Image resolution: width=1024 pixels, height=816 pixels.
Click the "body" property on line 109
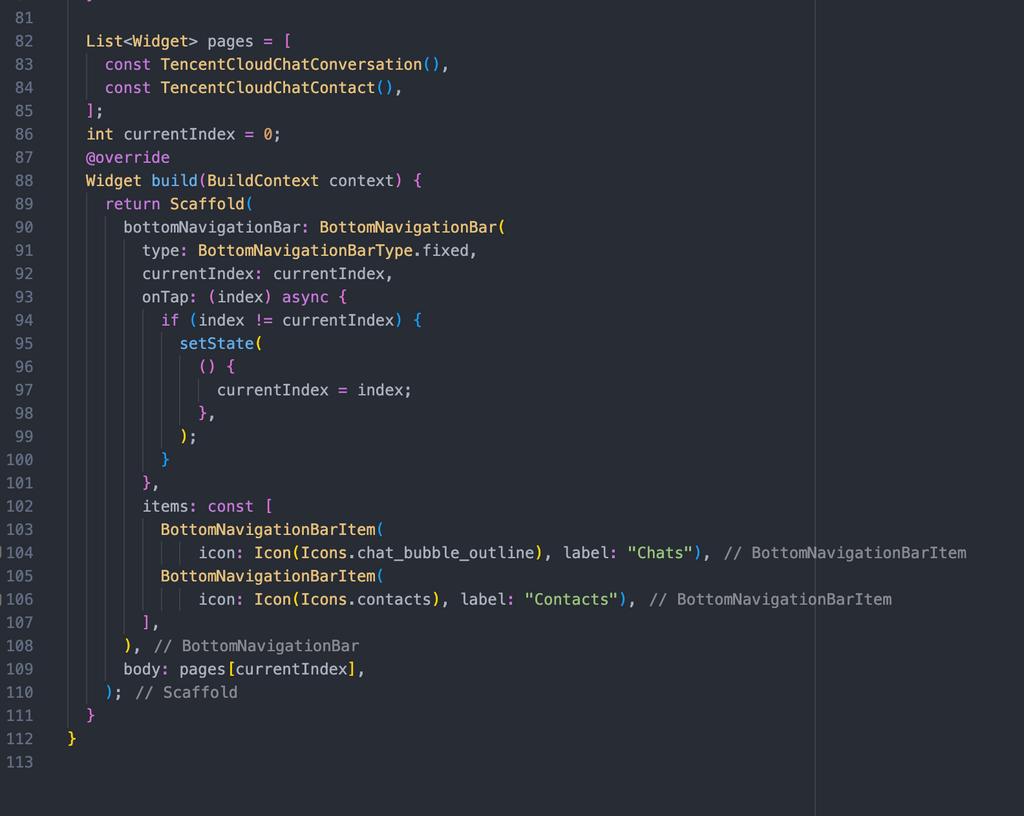point(142,669)
